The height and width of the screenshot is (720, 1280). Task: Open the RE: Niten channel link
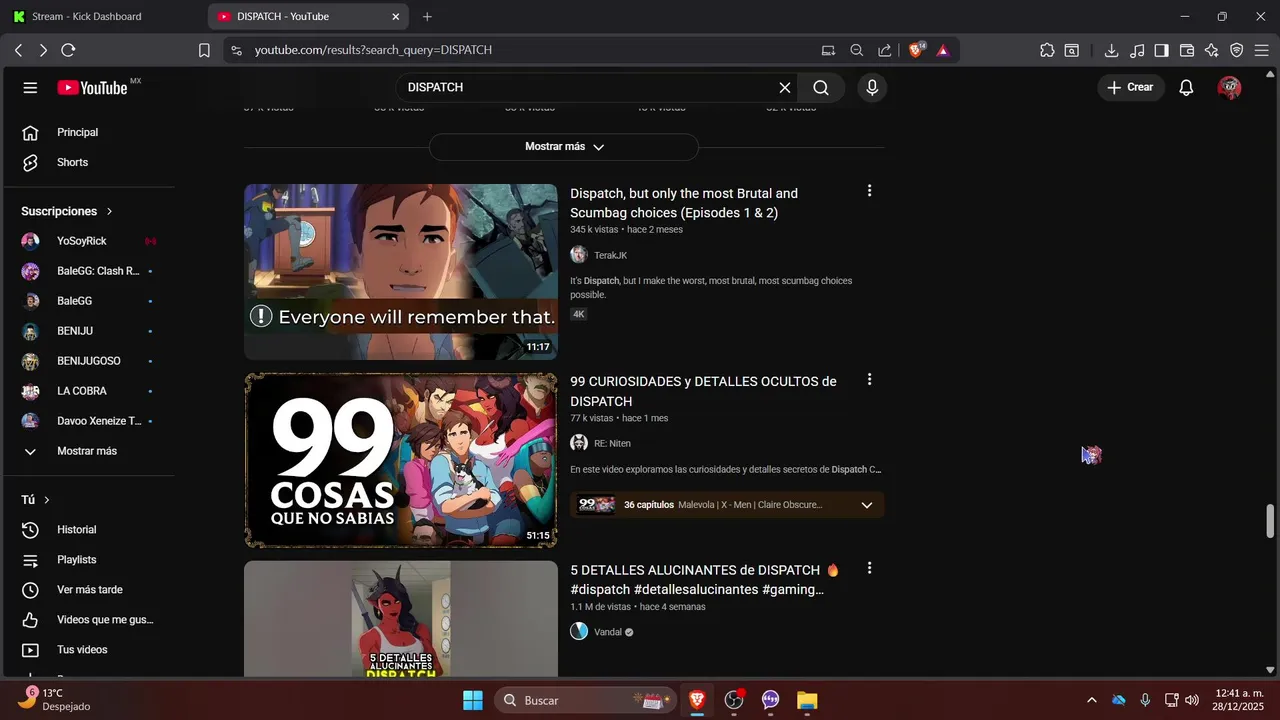(x=612, y=443)
